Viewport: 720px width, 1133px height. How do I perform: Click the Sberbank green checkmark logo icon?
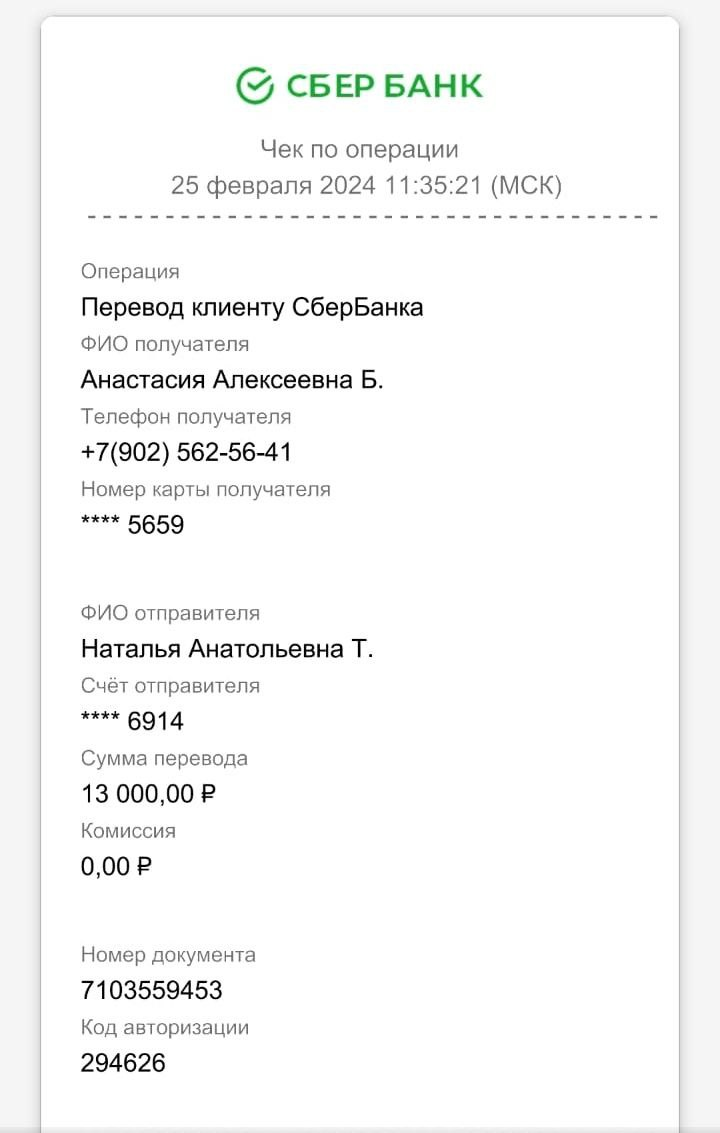tap(255, 86)
